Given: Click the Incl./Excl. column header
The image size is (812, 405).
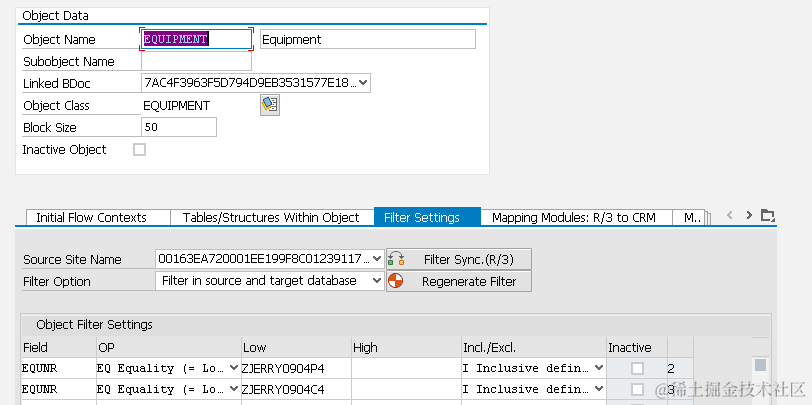Looking at the screenshot, I should pos(534,347).
